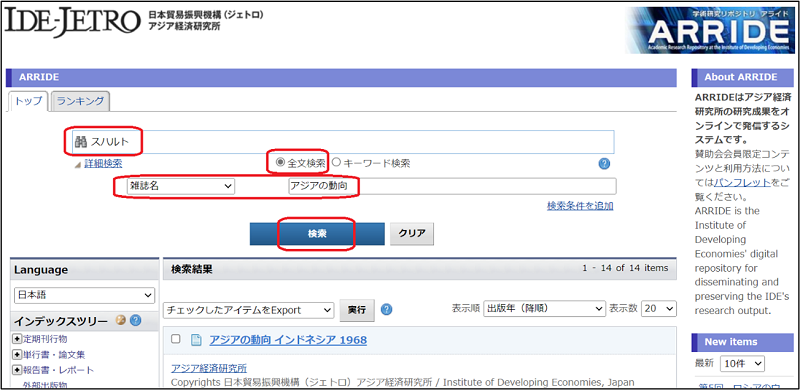Click the 実行 button
Screen dimensions: 800x390
pos(357,310)
